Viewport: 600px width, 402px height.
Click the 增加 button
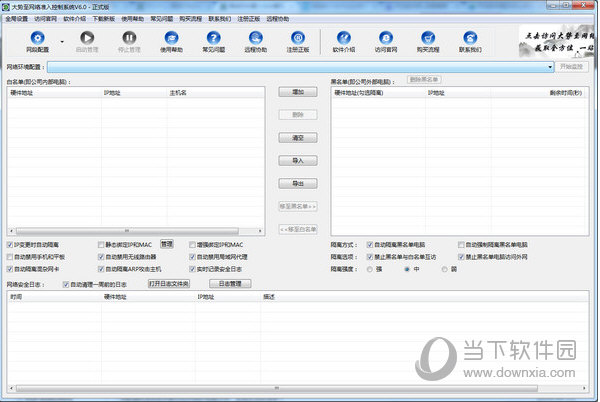[x=297, y=91]
